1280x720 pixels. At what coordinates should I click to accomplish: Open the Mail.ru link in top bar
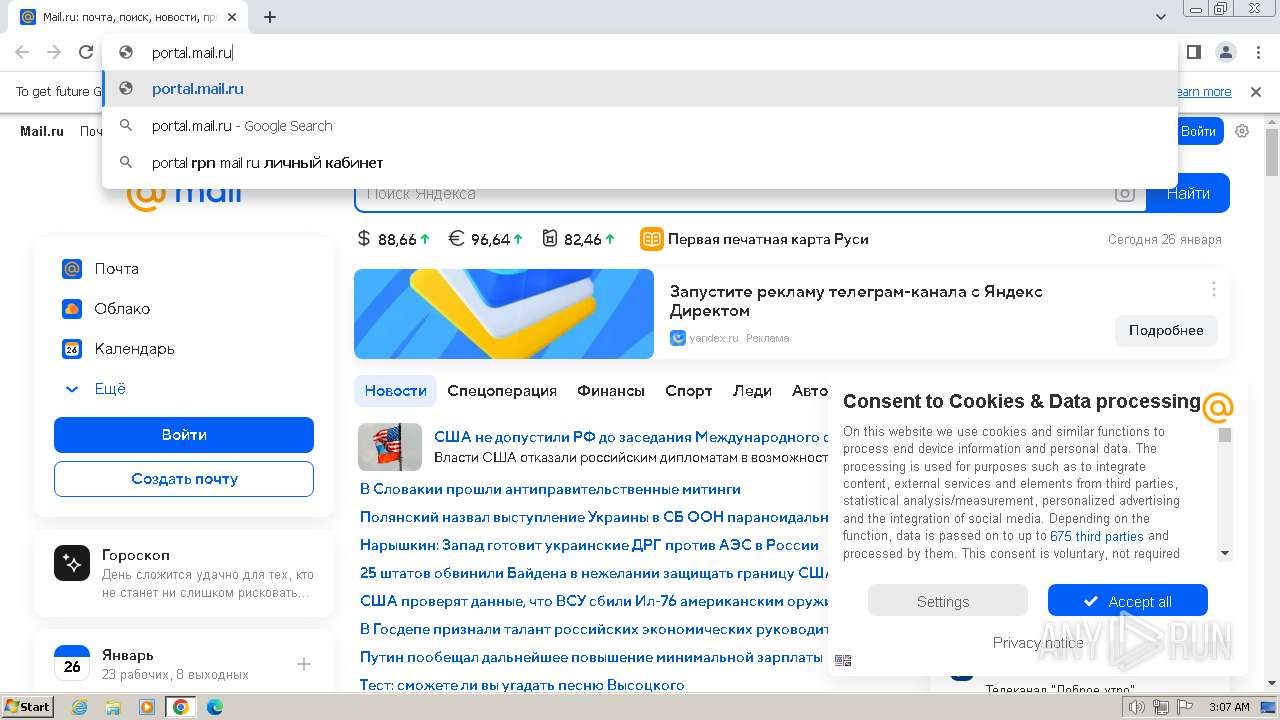pos(42,131)
